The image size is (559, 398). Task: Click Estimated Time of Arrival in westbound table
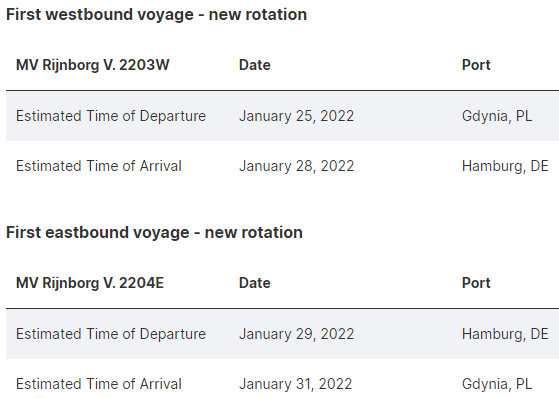tap(99, 166)
